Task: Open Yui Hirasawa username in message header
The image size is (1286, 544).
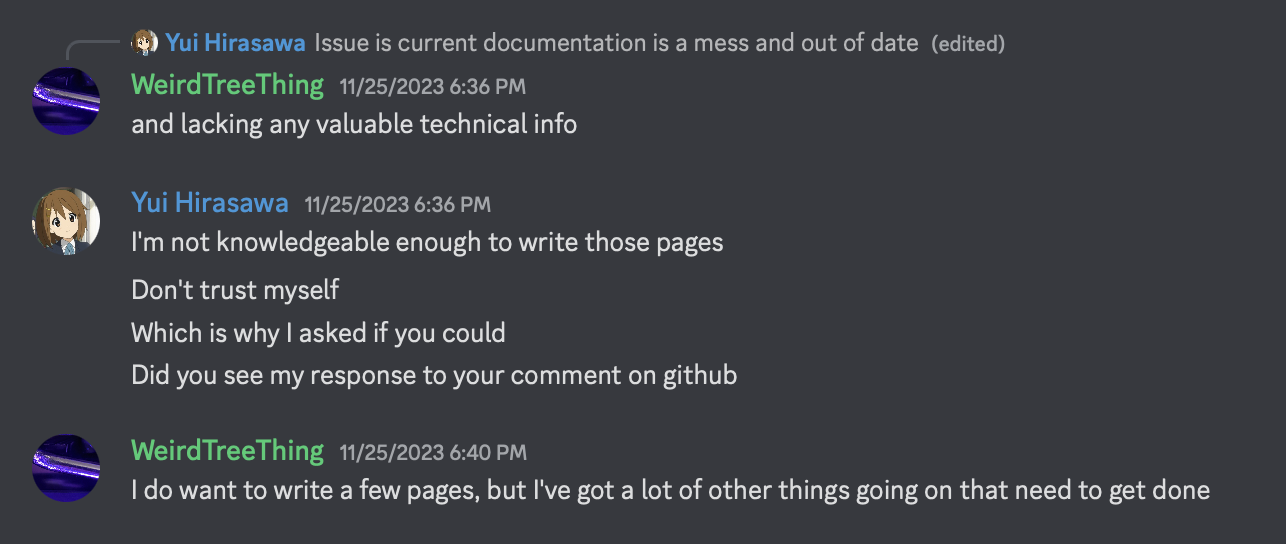Action: [x=210, y=203]
